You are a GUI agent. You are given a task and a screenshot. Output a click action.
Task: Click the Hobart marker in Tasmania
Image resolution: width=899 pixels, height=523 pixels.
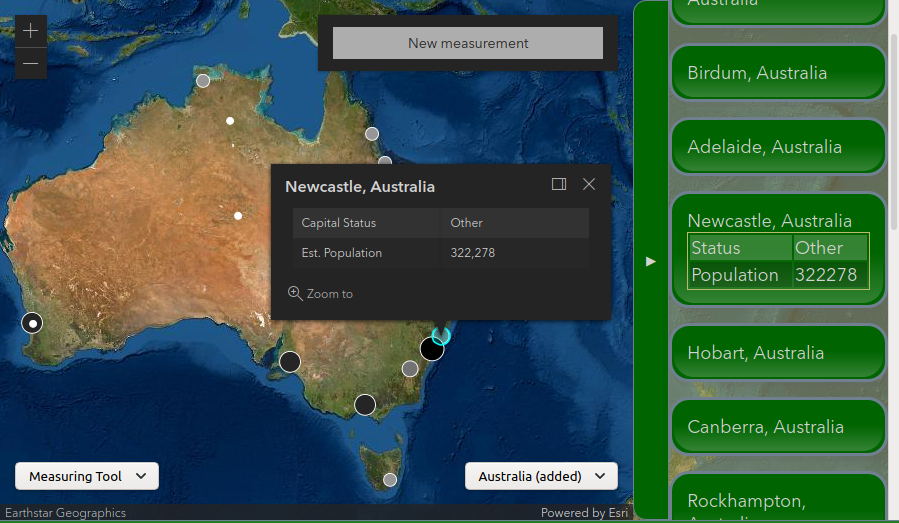(x=390, y=480)
